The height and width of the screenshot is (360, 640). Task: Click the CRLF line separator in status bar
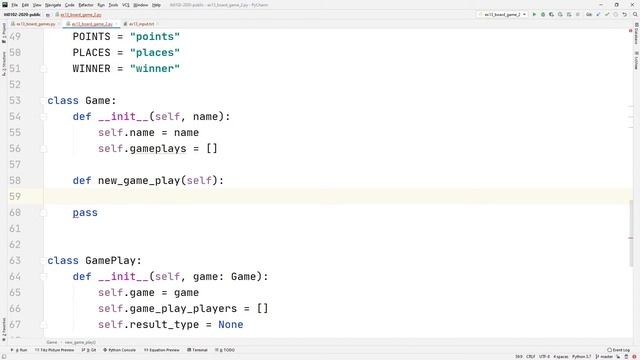tap(531, 356)
